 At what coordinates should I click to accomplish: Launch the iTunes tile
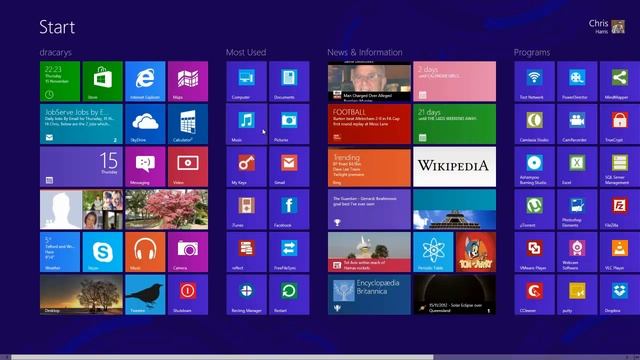[x=247, y=209]
